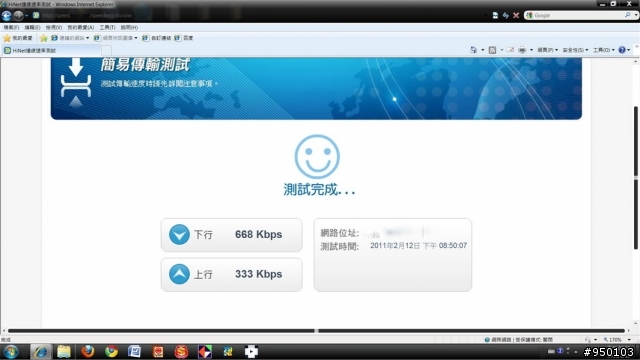The width and height of the screenshot is (640, 360).
Task: Click the Internet Explorer taskbar icon
Action: (x=40, y=351)
